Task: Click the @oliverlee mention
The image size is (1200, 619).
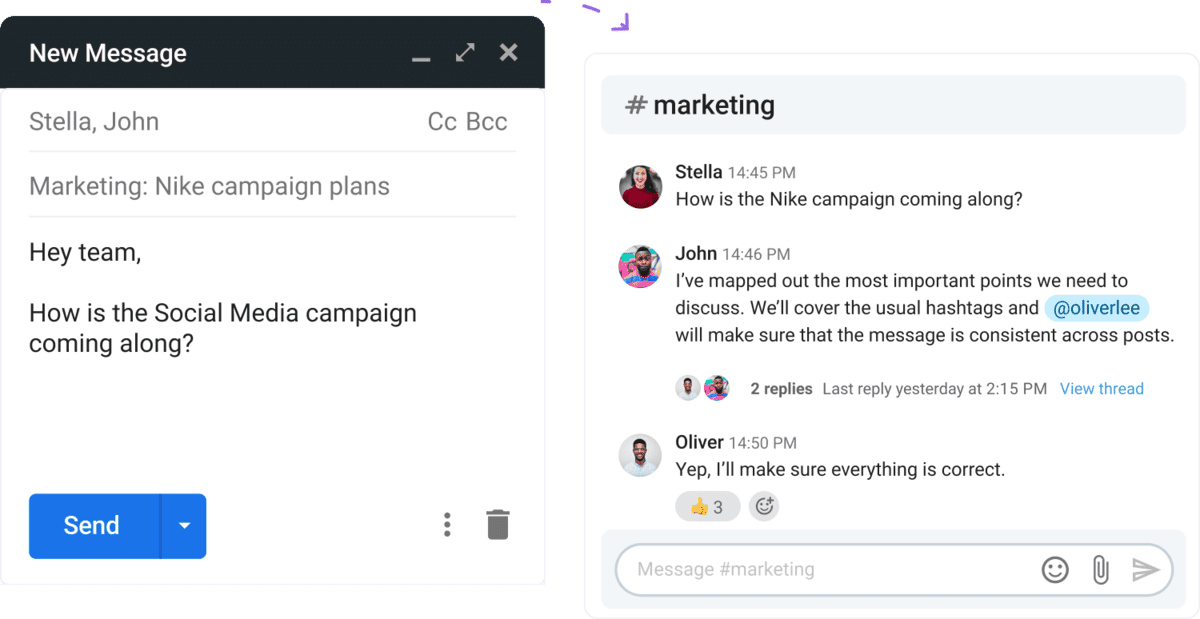Action: pos(1097,308)
